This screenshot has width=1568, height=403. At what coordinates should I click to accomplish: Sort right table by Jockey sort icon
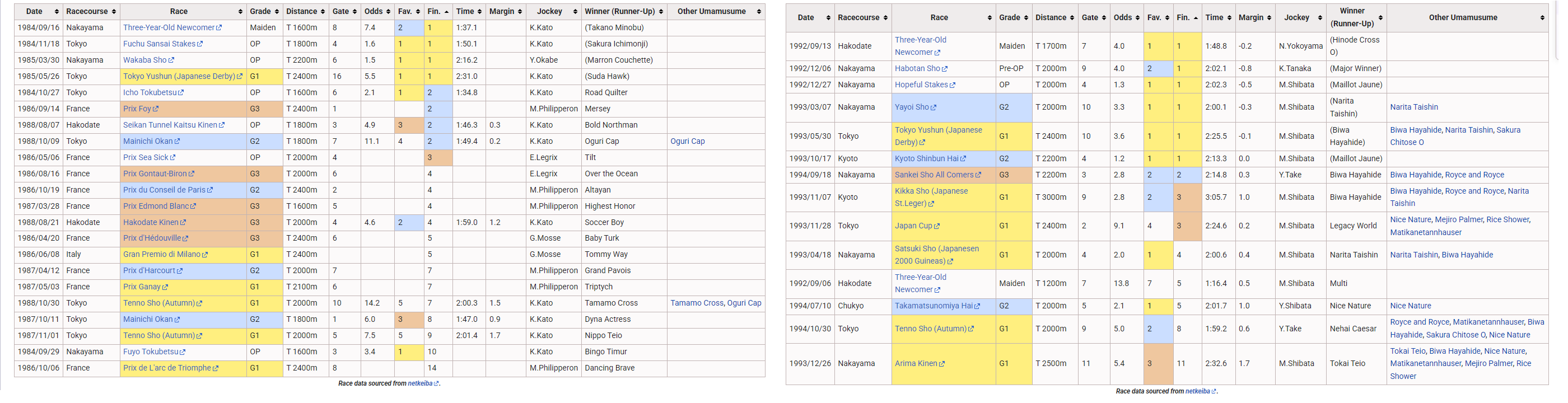pos(1320,18)
